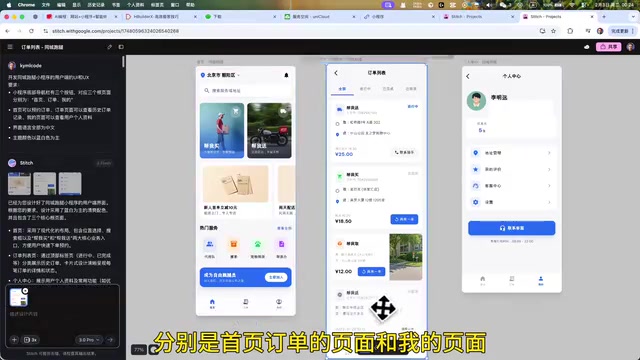Click the notification bell on home screen
This screenshot has height=360, width=640.
[286, 75]
